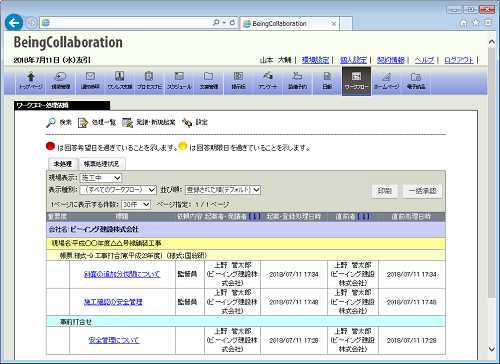Open 30件 items-per-page dropdown

pyautogui.click(x=136, y=204)
